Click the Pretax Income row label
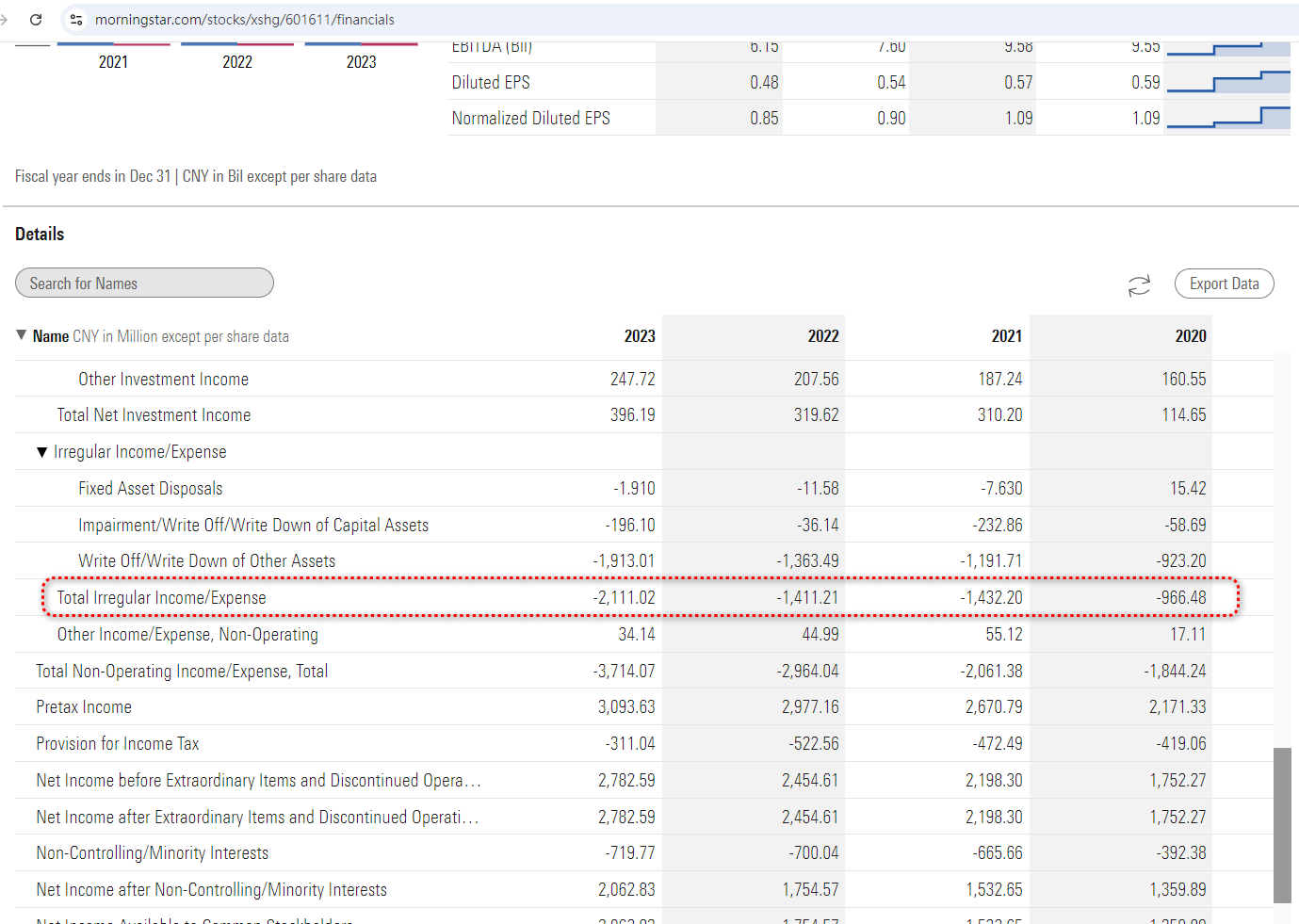1299x924 pixels. 84,707
